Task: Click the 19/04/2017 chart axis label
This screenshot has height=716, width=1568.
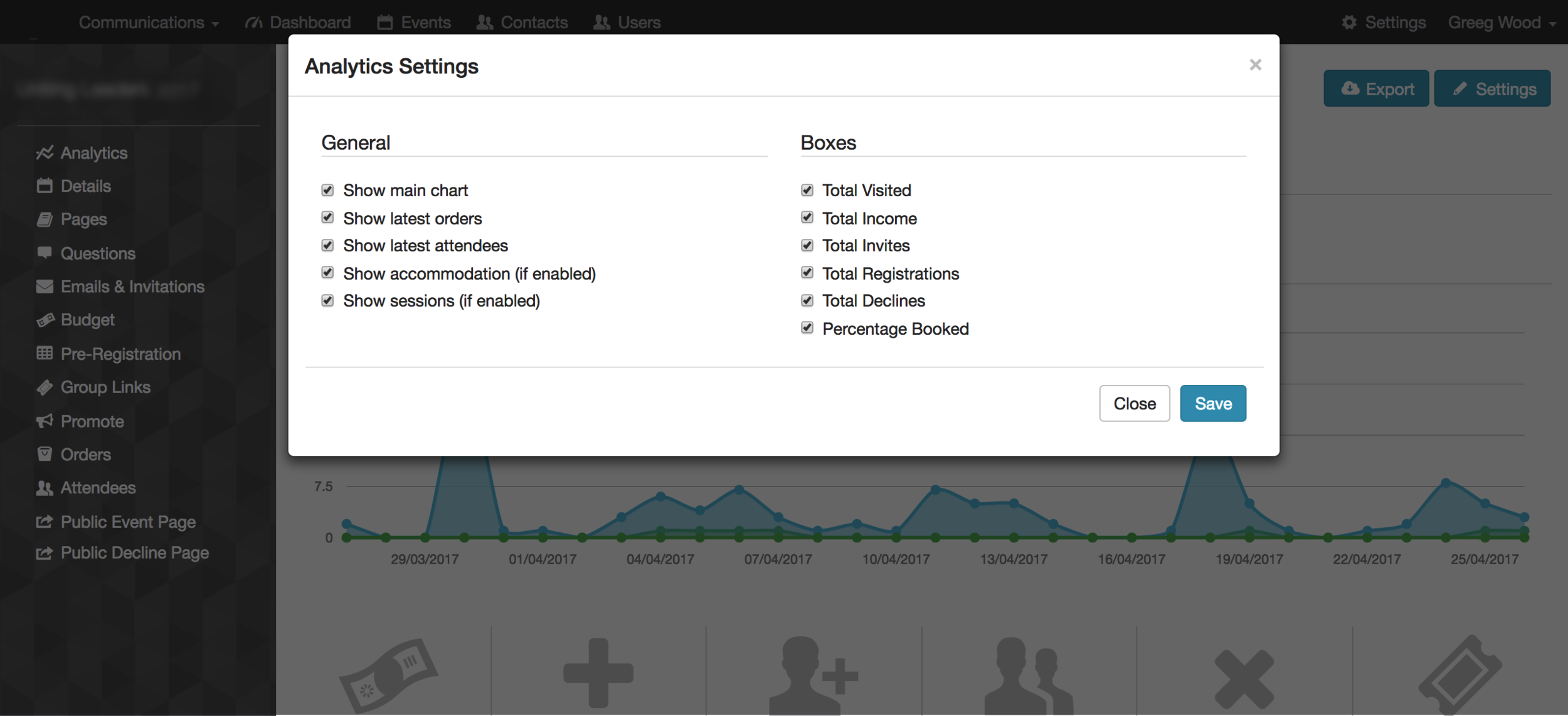Action: [x=1249, y=559]
